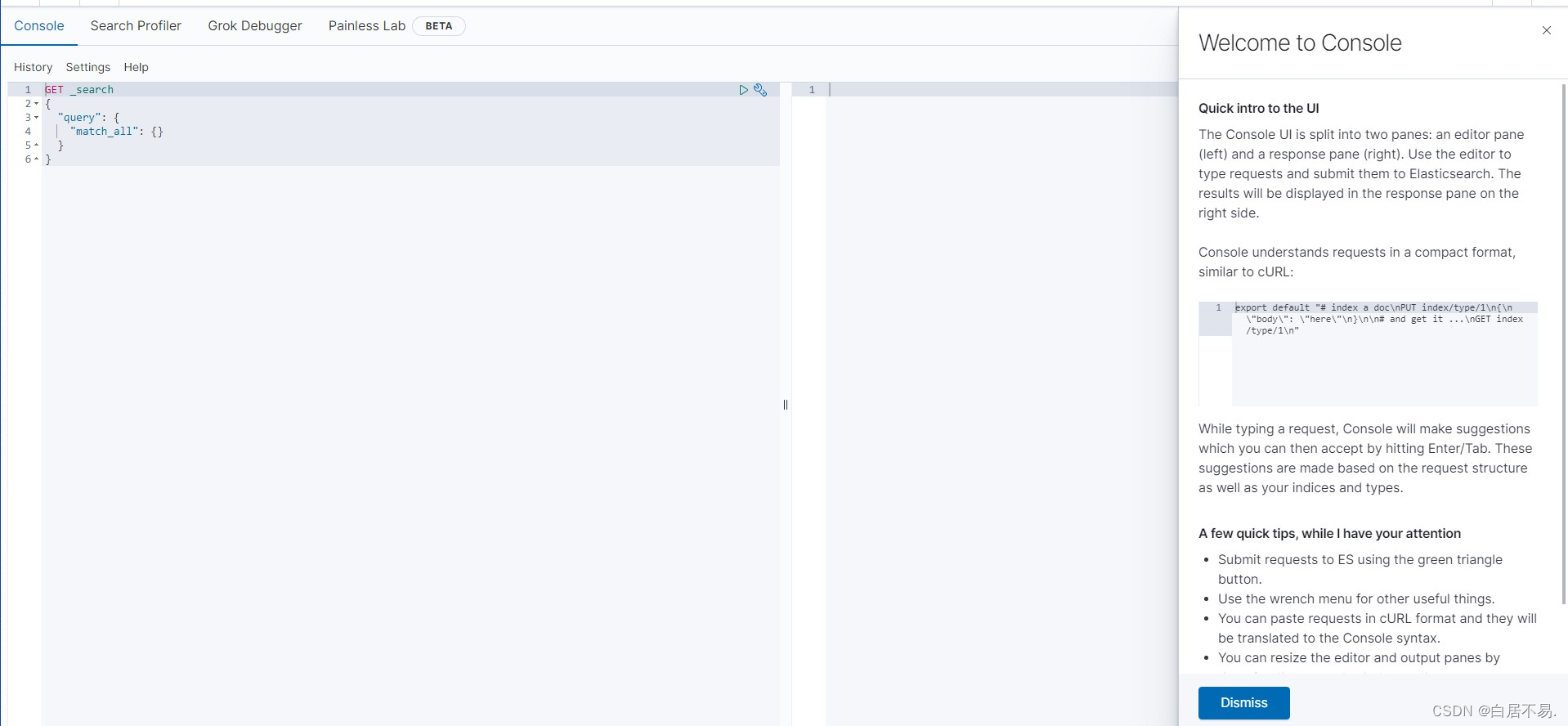Screen dimensions: 1568x726
Task: Switch to the Console tab
Action: [39, 26]
